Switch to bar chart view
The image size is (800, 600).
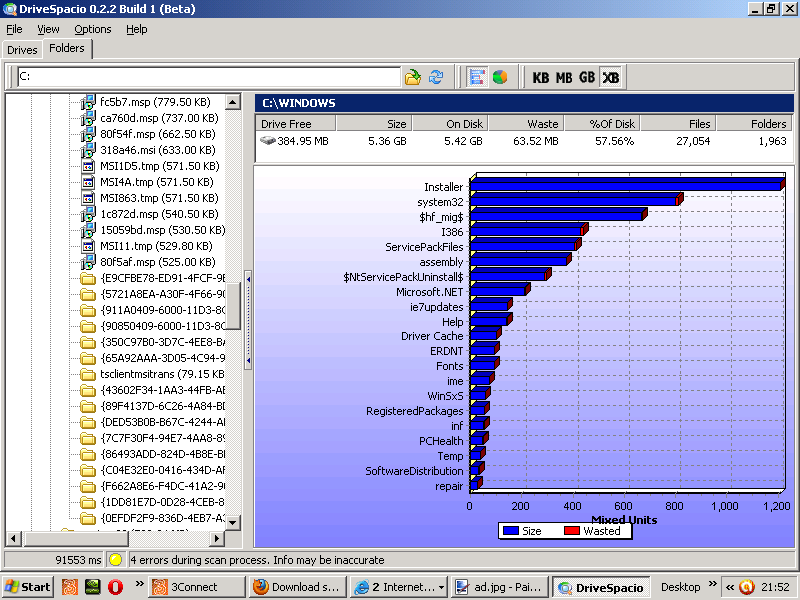click(x=477, y=77)
